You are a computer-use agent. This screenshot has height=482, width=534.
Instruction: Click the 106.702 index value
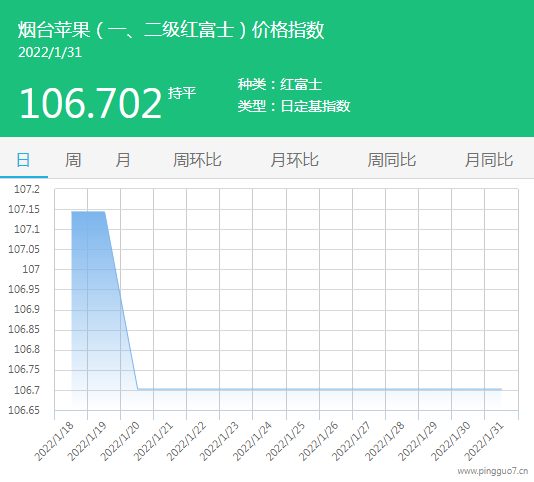pyautogui.click(x=91, y=103)
